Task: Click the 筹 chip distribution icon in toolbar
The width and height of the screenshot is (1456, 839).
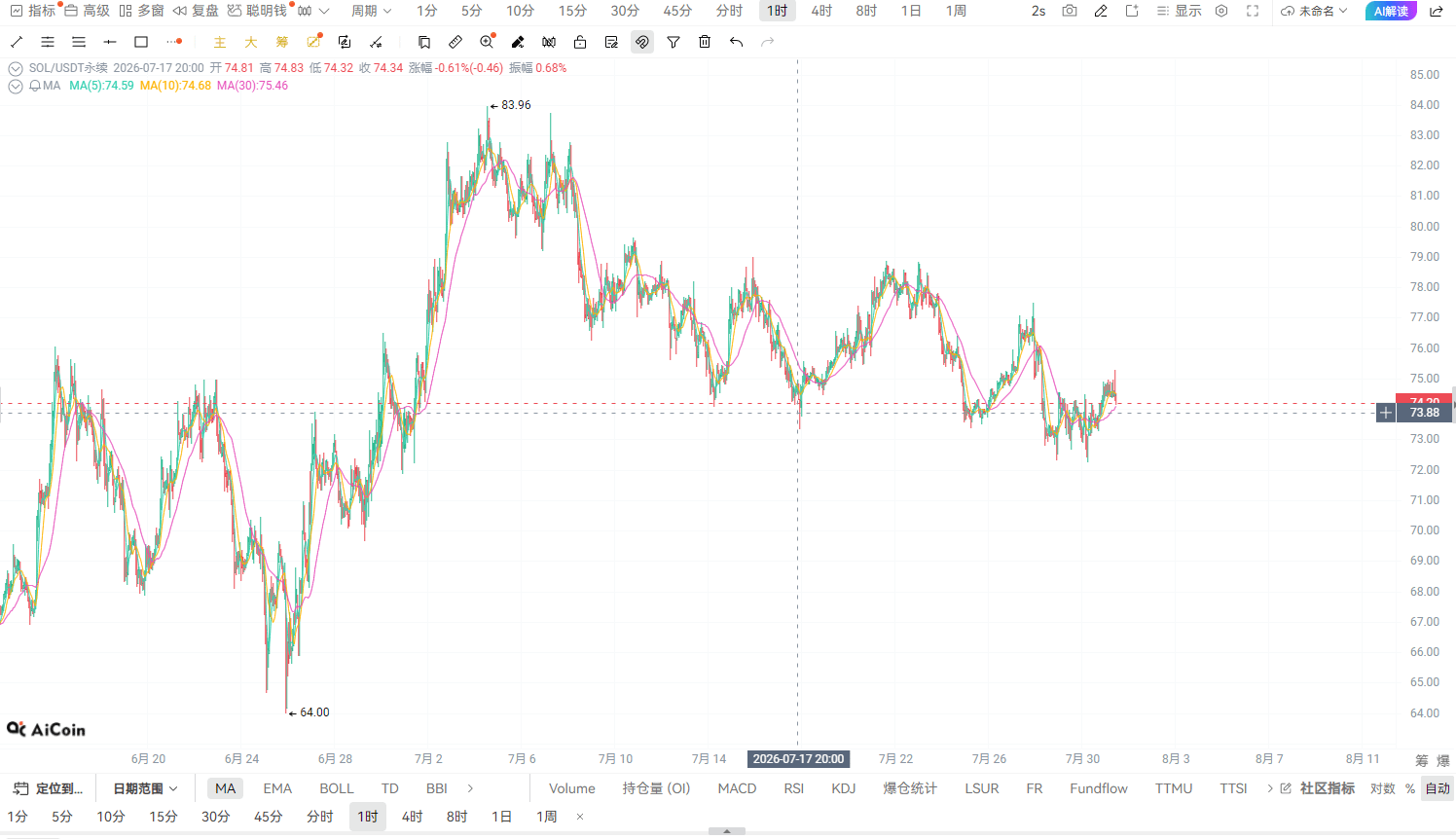Action: coord(282,42)
